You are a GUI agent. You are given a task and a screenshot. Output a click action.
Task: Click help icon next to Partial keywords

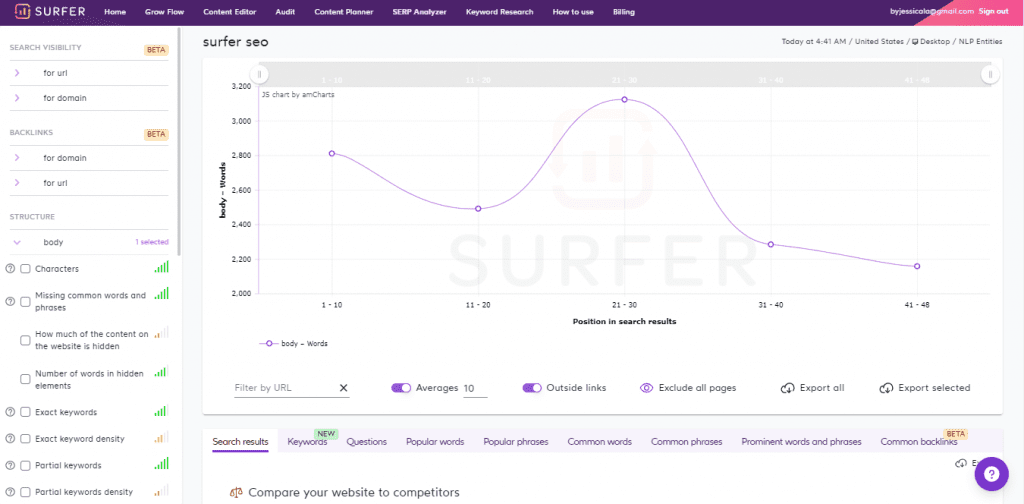[x=10, y=465]
